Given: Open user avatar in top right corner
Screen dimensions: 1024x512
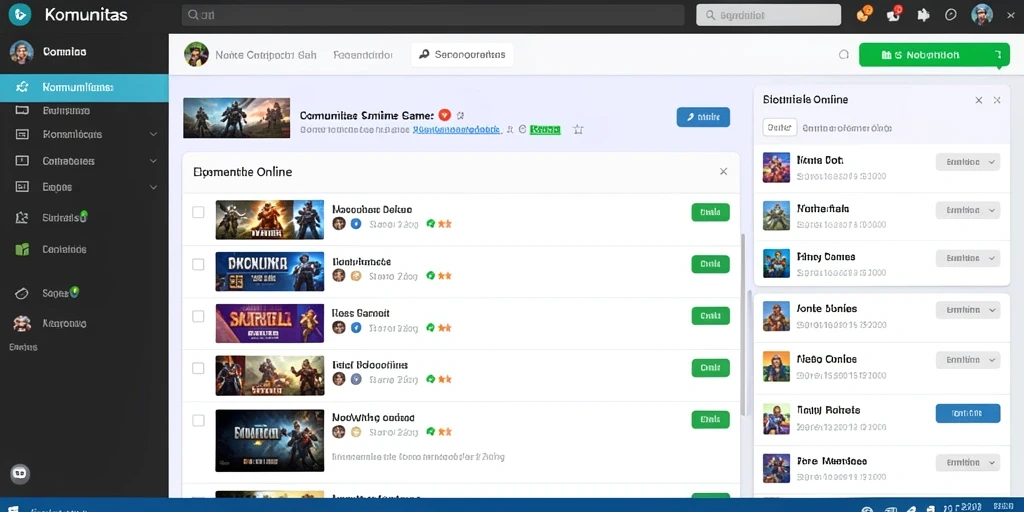Looking at the screenshot, I should click(982, 14).
